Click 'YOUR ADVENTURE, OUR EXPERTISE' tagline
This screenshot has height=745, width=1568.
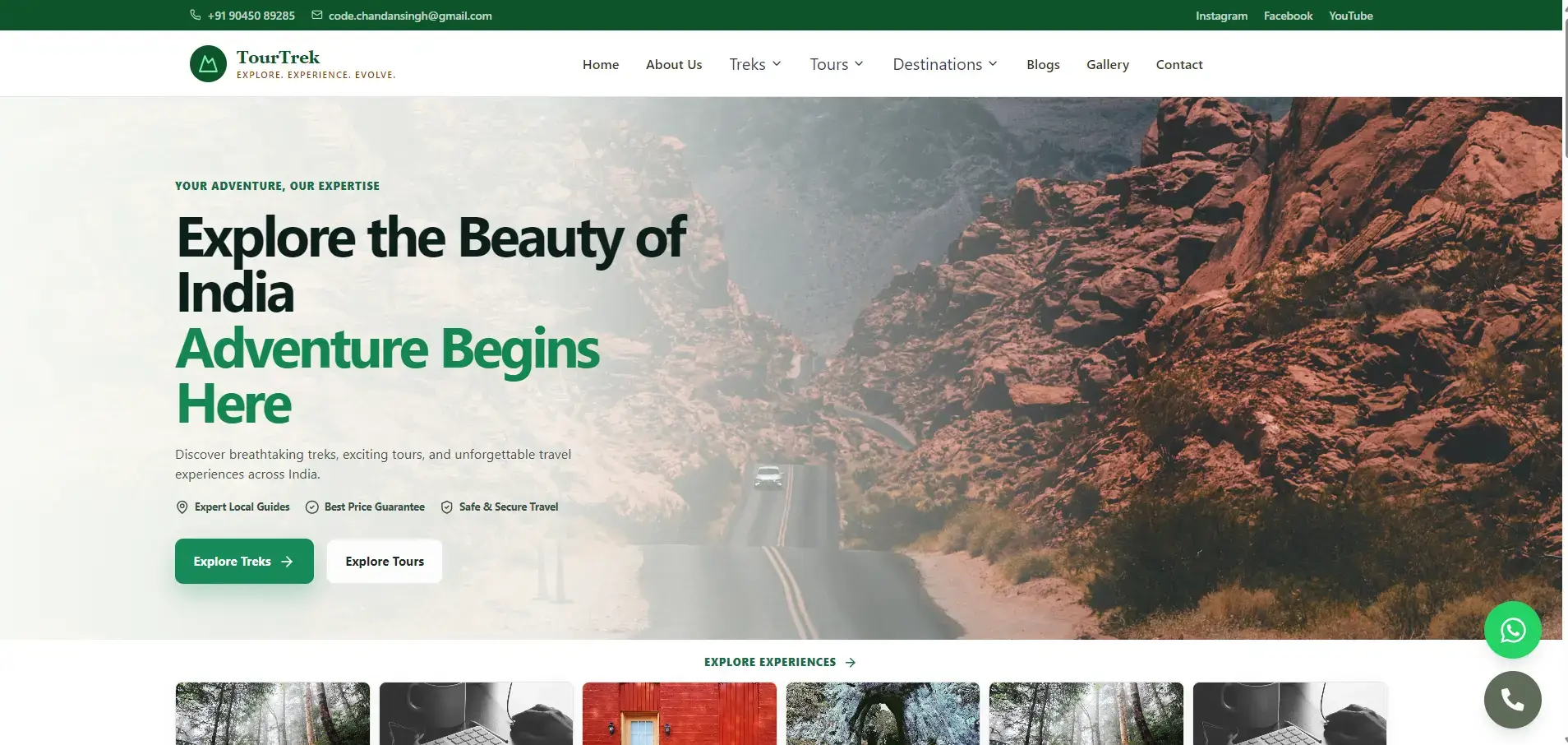pyautogui.click(x=277, y=186)
